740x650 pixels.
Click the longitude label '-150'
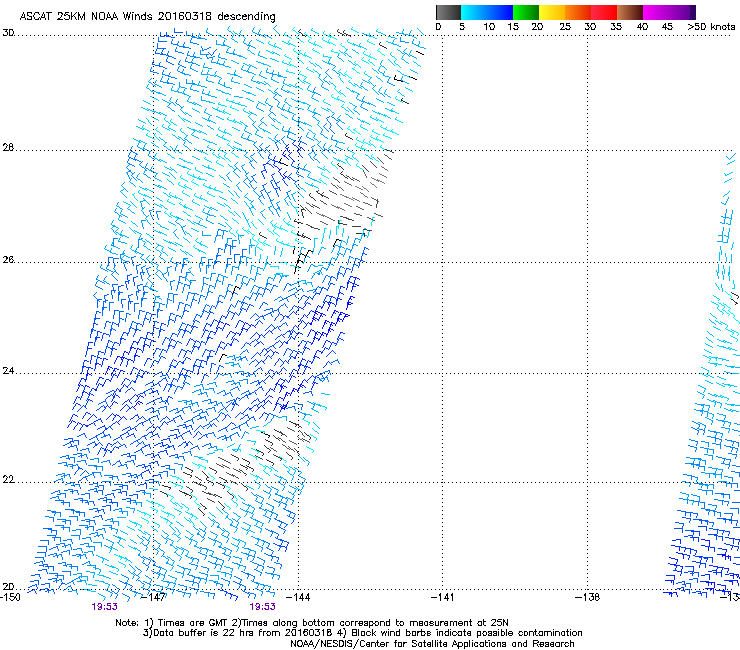[10, 597]
